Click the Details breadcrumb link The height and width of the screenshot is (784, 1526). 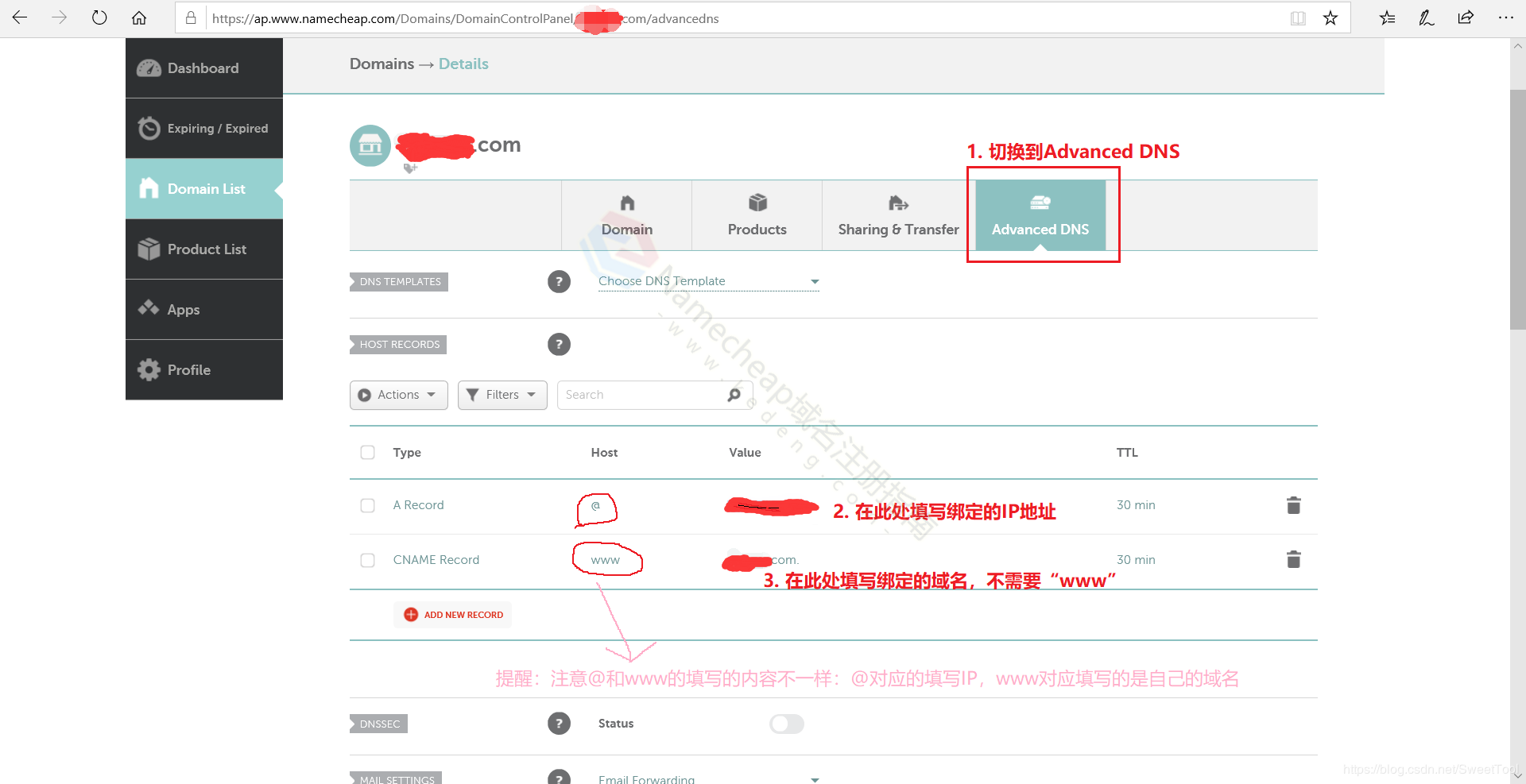point(463,64)
